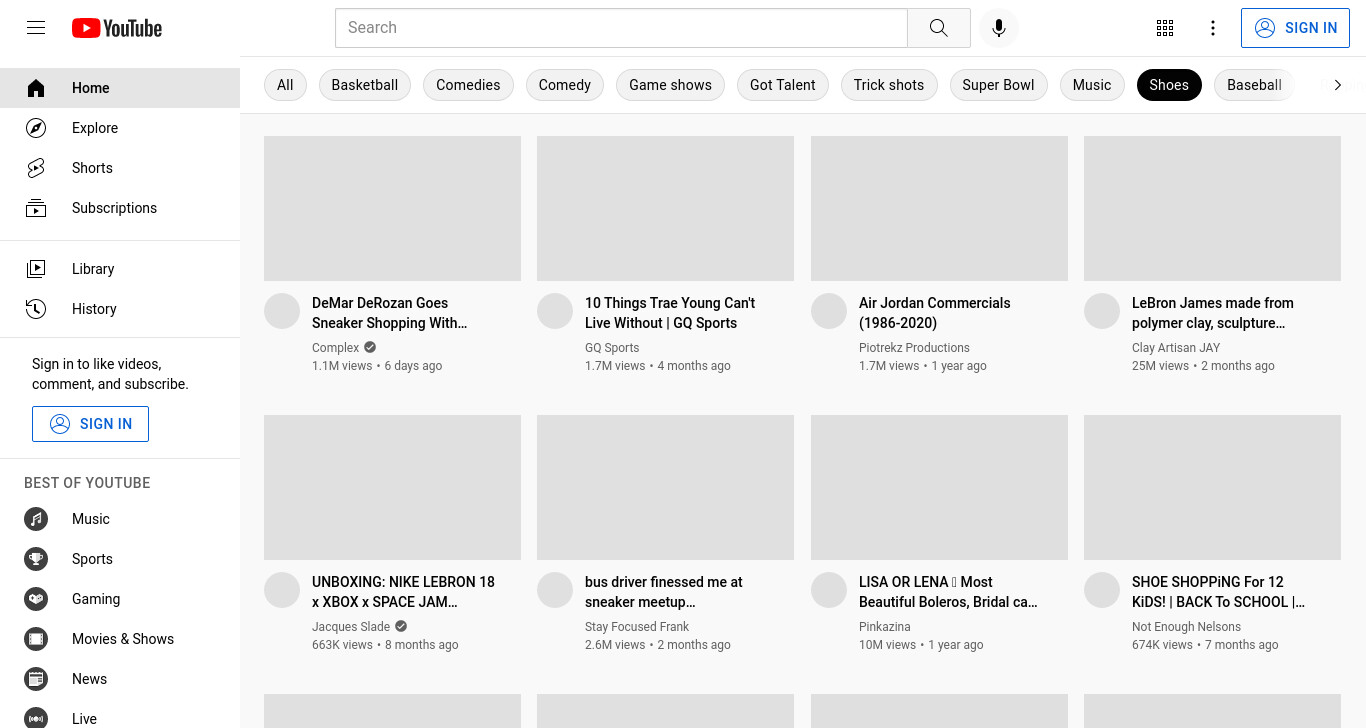Select the Game shows filter chip
This screenshot has width=1366, height=728.
click(x=670, y=85)
